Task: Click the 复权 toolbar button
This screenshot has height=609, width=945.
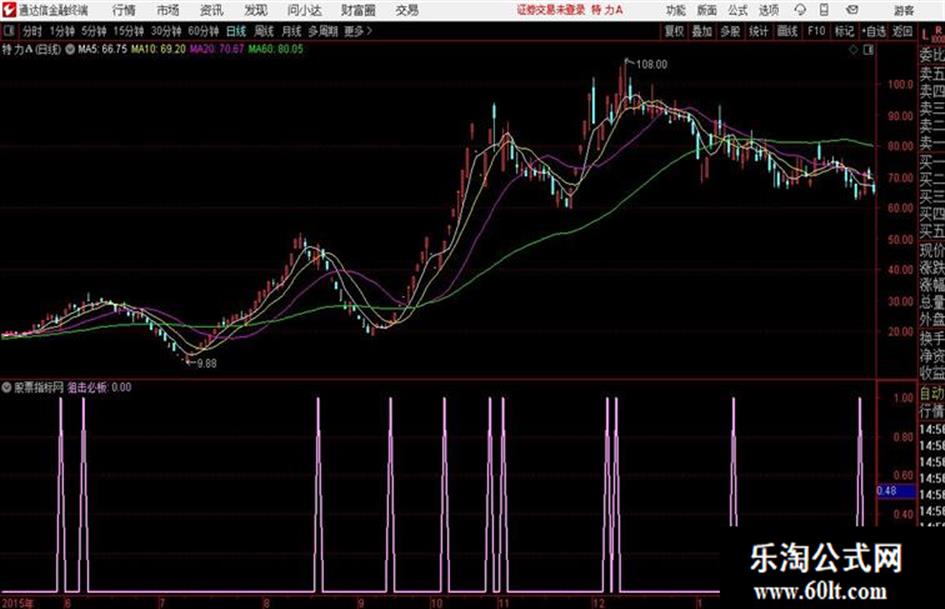Action: pyautogui.click(x=674, y=31)
